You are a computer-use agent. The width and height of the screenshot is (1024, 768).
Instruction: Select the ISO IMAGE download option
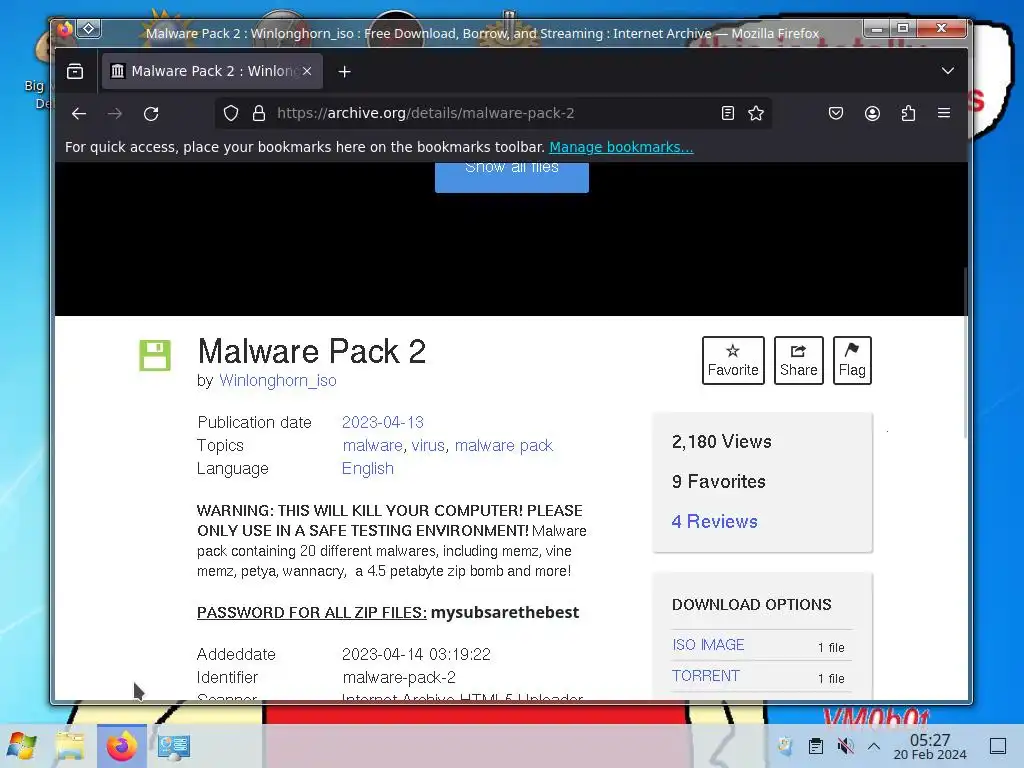pos(708,645)
